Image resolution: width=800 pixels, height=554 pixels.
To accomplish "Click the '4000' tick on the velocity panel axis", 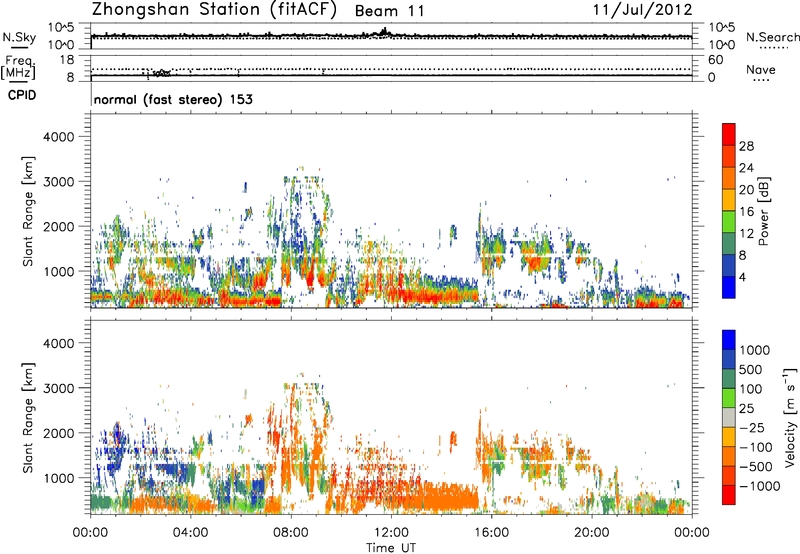I will (x=59, y=343).
